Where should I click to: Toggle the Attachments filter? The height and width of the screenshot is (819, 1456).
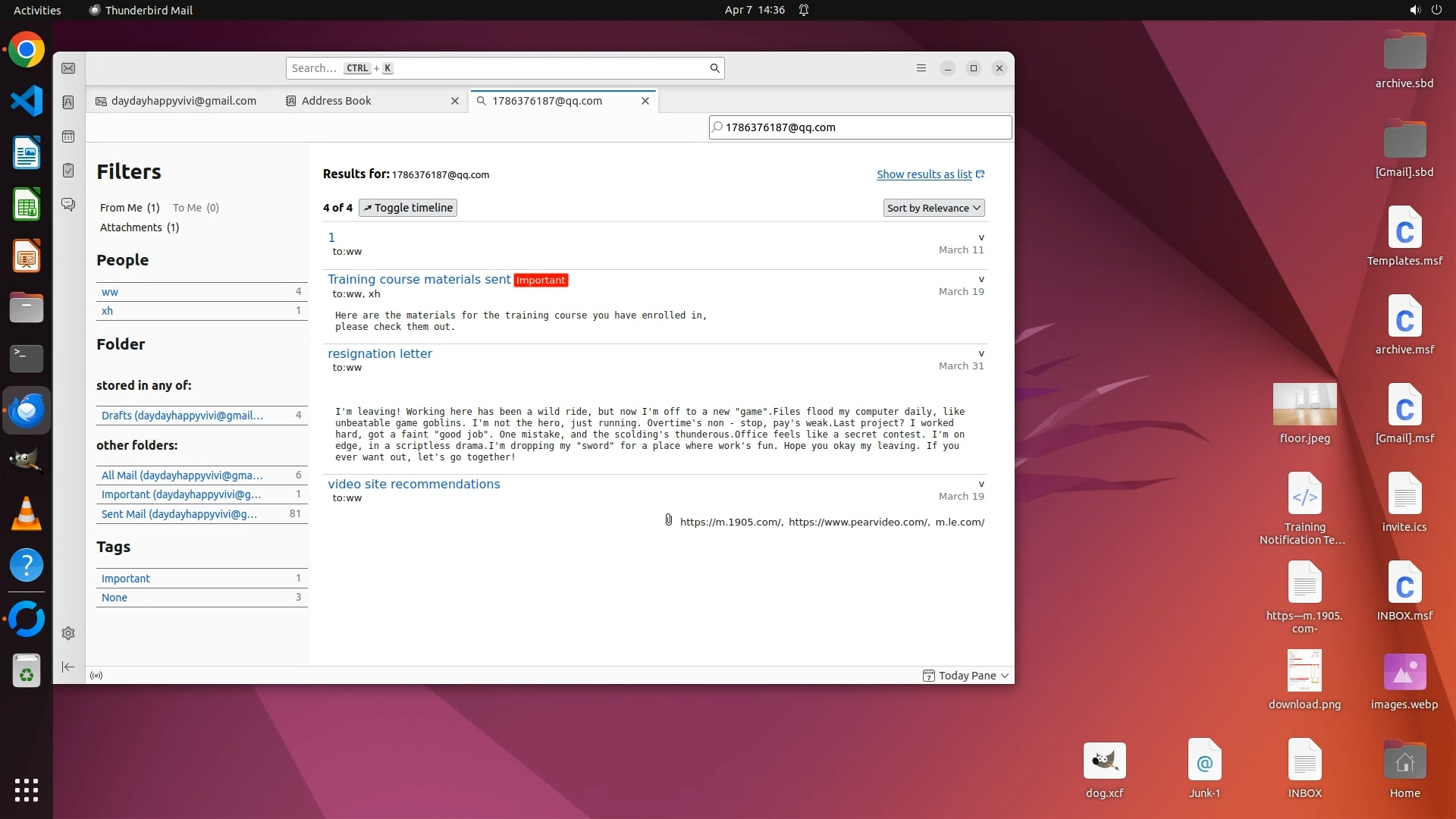coord(139,227)
